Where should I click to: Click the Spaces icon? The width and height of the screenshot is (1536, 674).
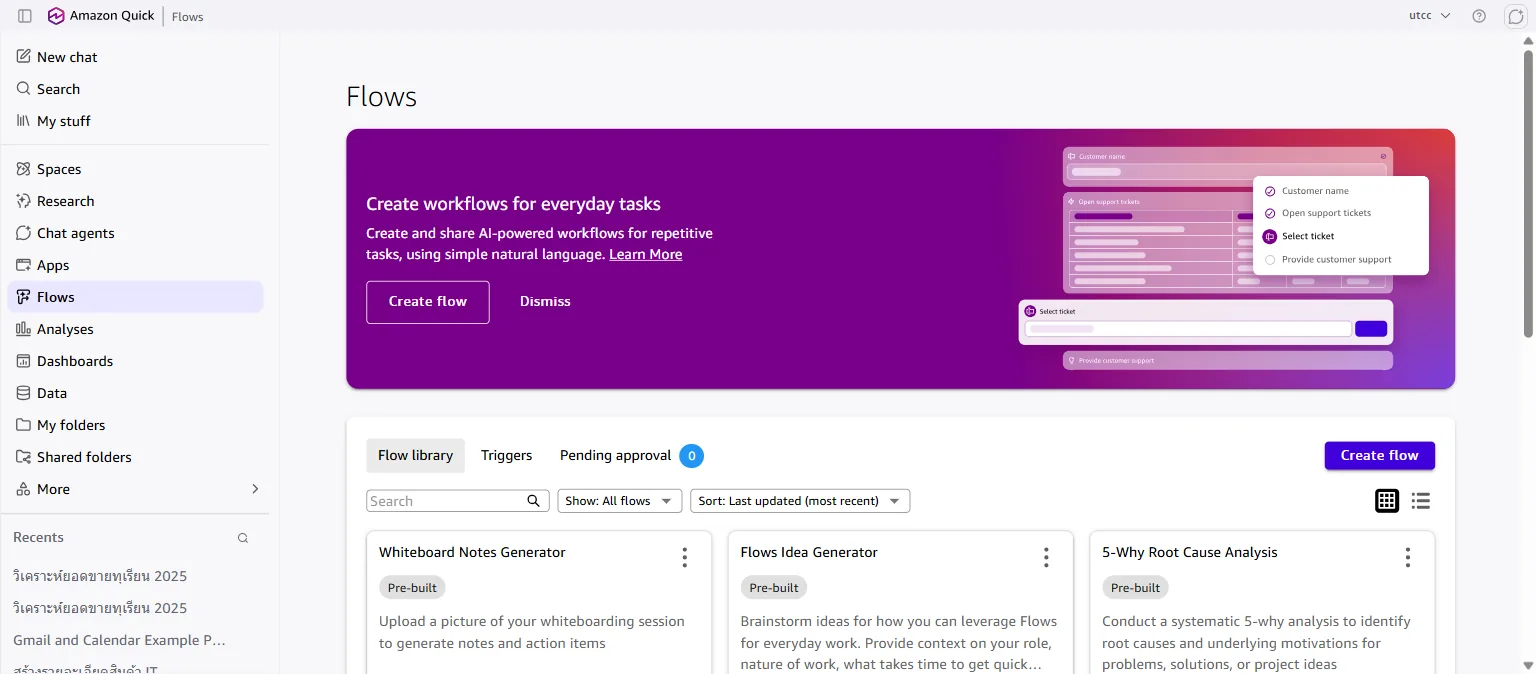[x=24, y=169]
